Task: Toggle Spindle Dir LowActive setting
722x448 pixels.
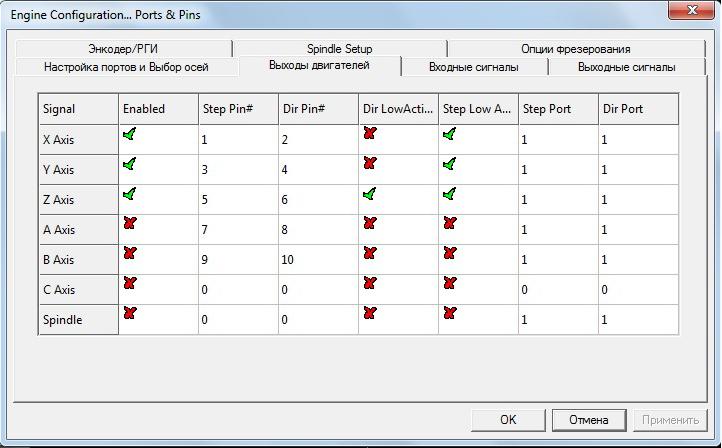Action: 370,313
